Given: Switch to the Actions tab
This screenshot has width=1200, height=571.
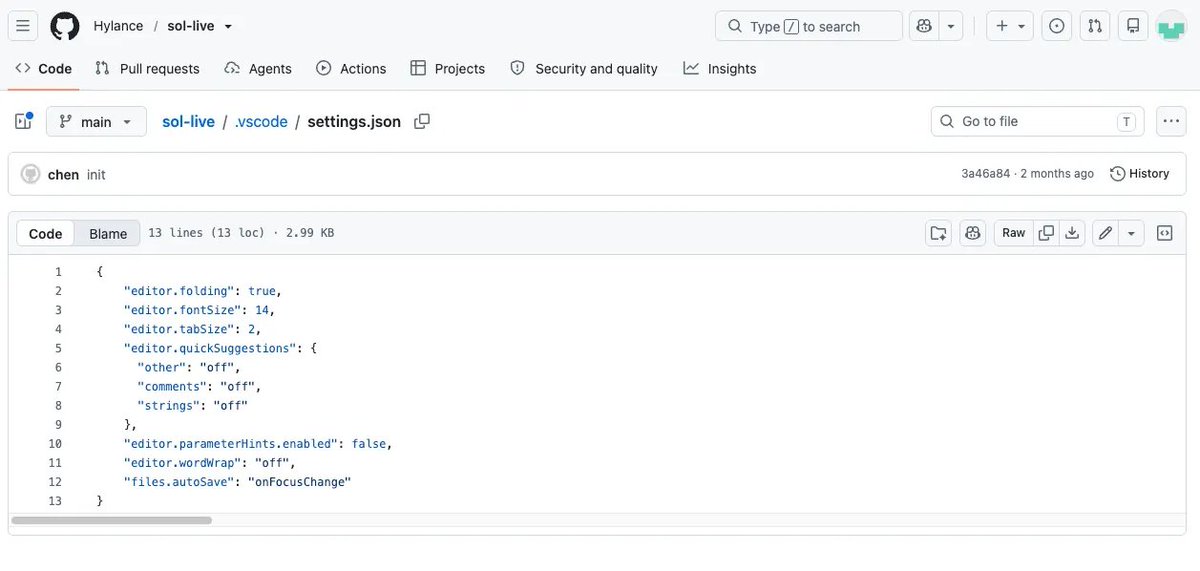Looking at the screenshot, I should (x=351, y=68).
